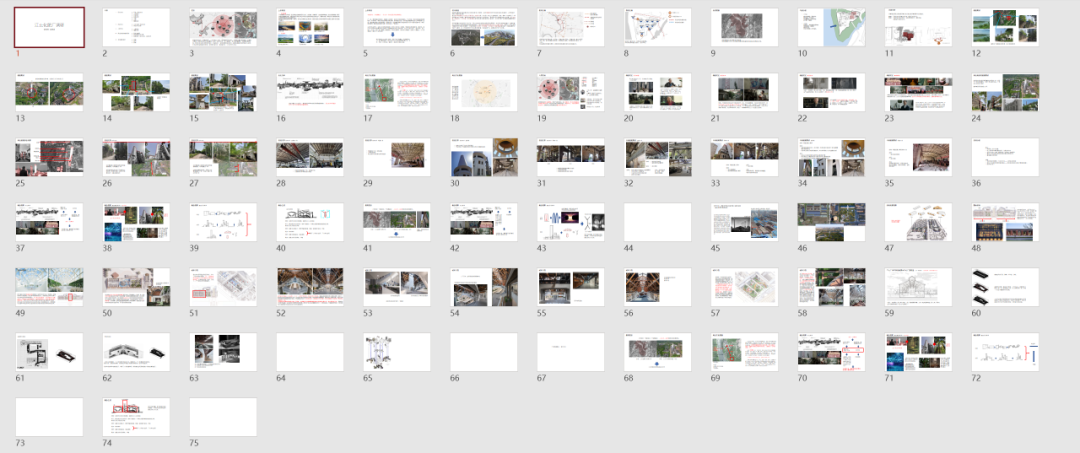Select slide 42 thumbnail
Image resolution: width=1080 pixels, height=453 pixels.
click(484, 222)
